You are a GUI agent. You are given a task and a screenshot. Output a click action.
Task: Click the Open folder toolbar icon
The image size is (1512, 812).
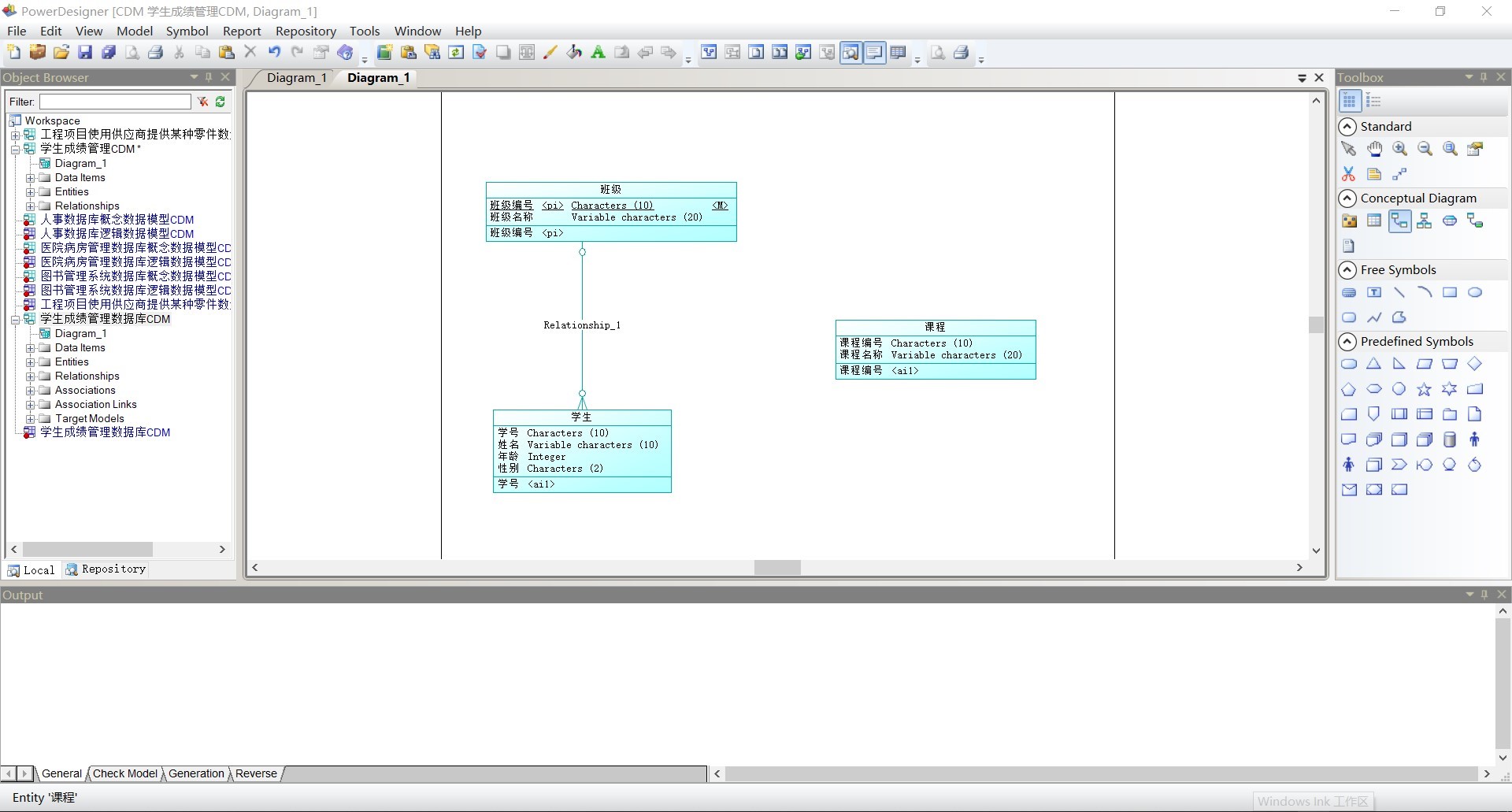[x=61, y=53]
